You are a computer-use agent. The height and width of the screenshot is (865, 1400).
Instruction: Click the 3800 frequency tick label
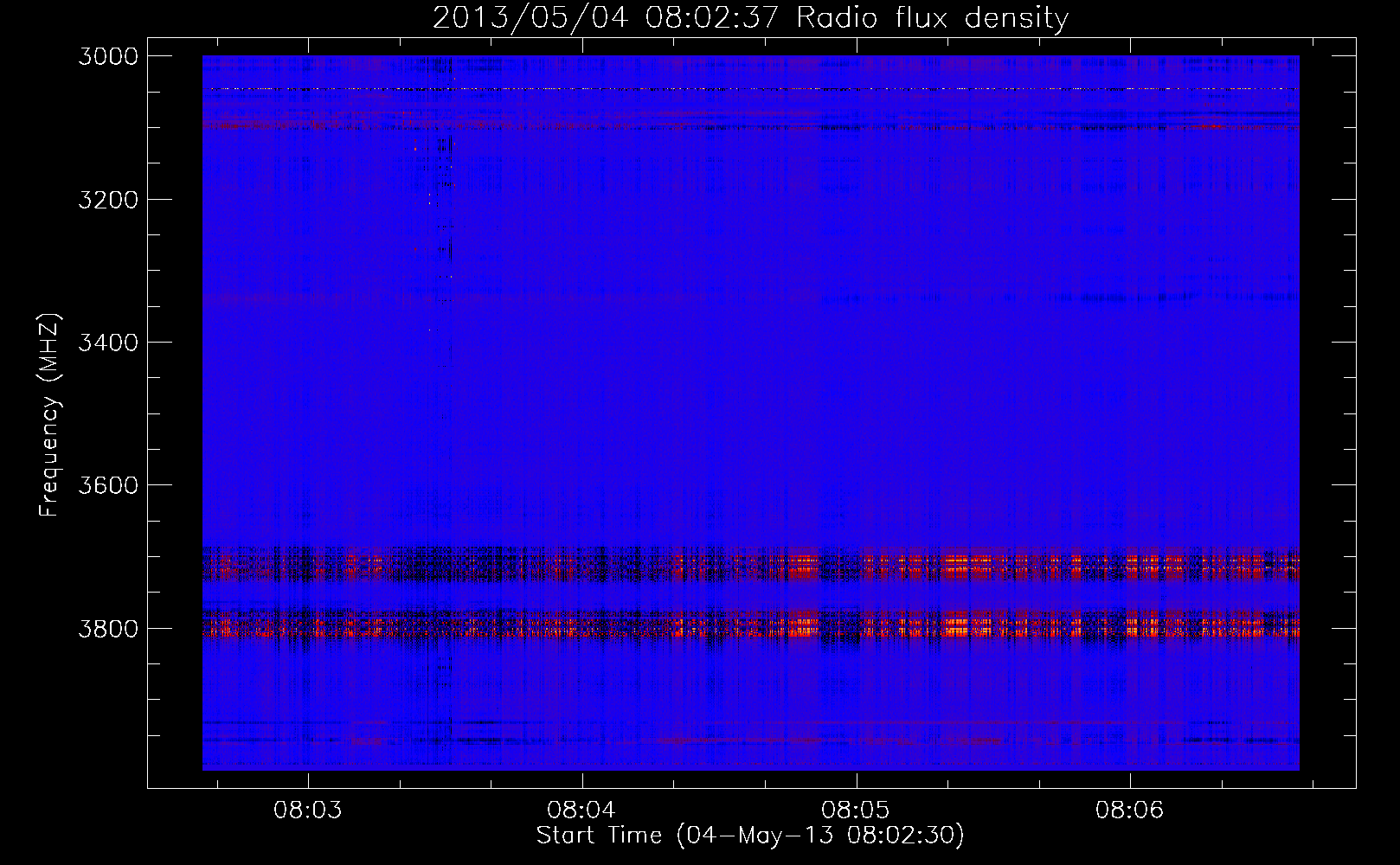pos(108,629)
